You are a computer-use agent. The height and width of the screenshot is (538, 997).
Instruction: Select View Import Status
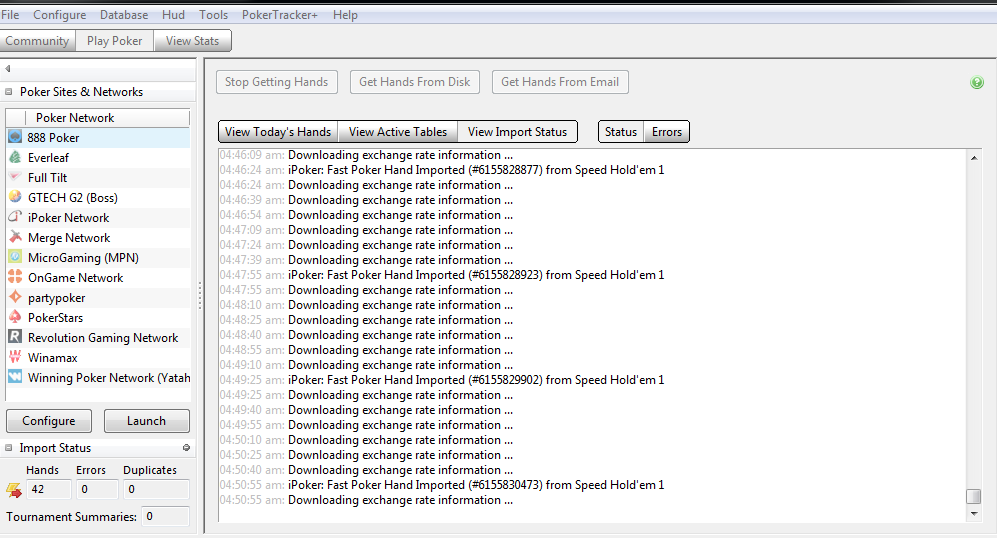point(518,132)
